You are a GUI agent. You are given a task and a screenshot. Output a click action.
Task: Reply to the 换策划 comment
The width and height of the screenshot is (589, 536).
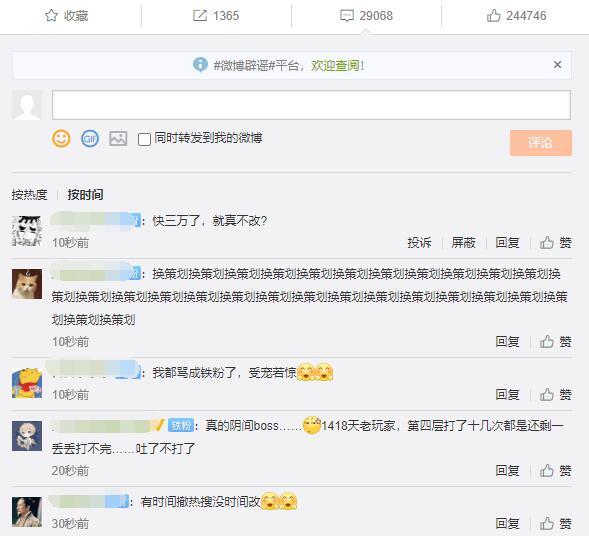click(507, 342)
